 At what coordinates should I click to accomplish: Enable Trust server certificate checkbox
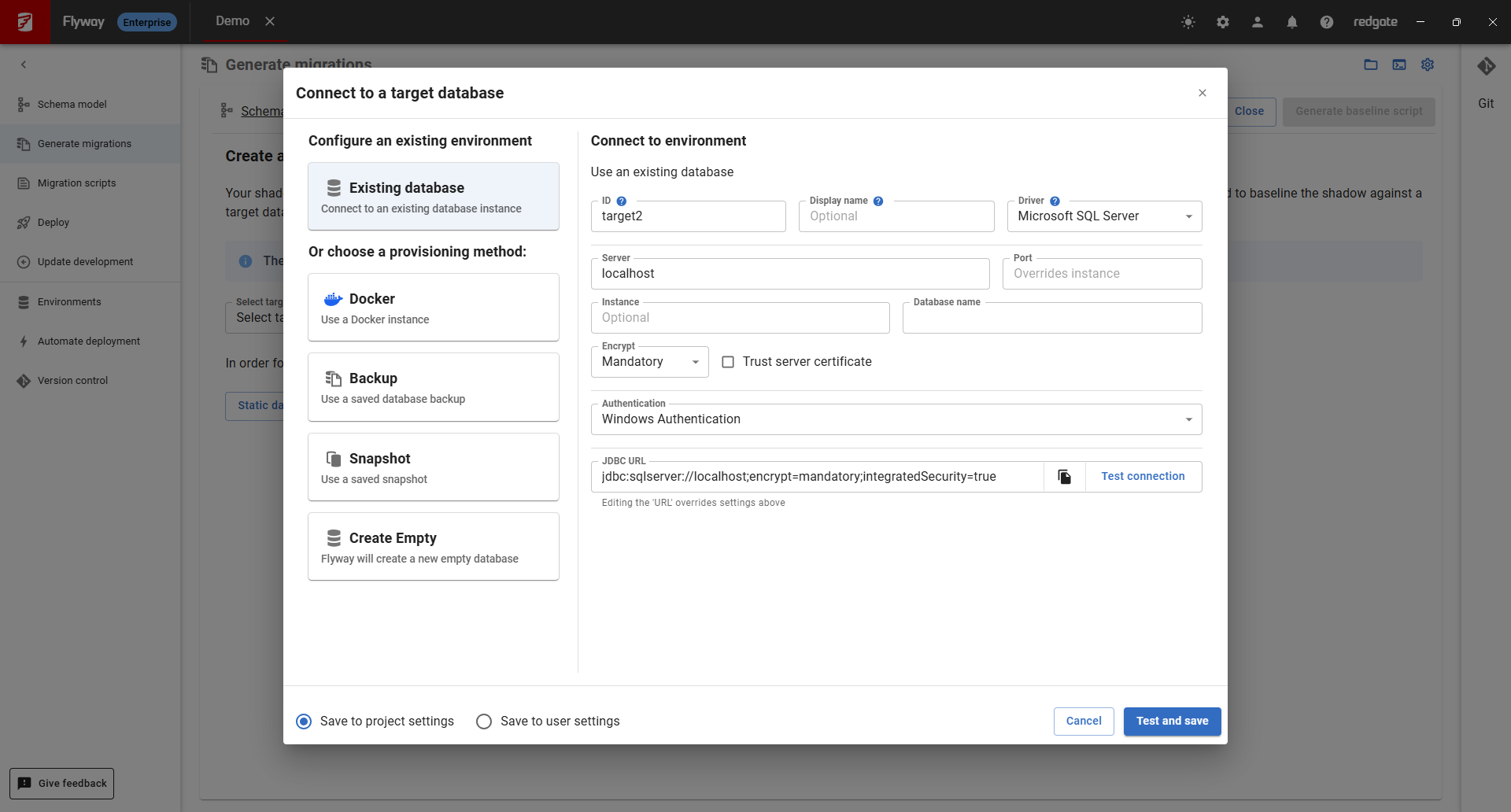tap(728, 362)
